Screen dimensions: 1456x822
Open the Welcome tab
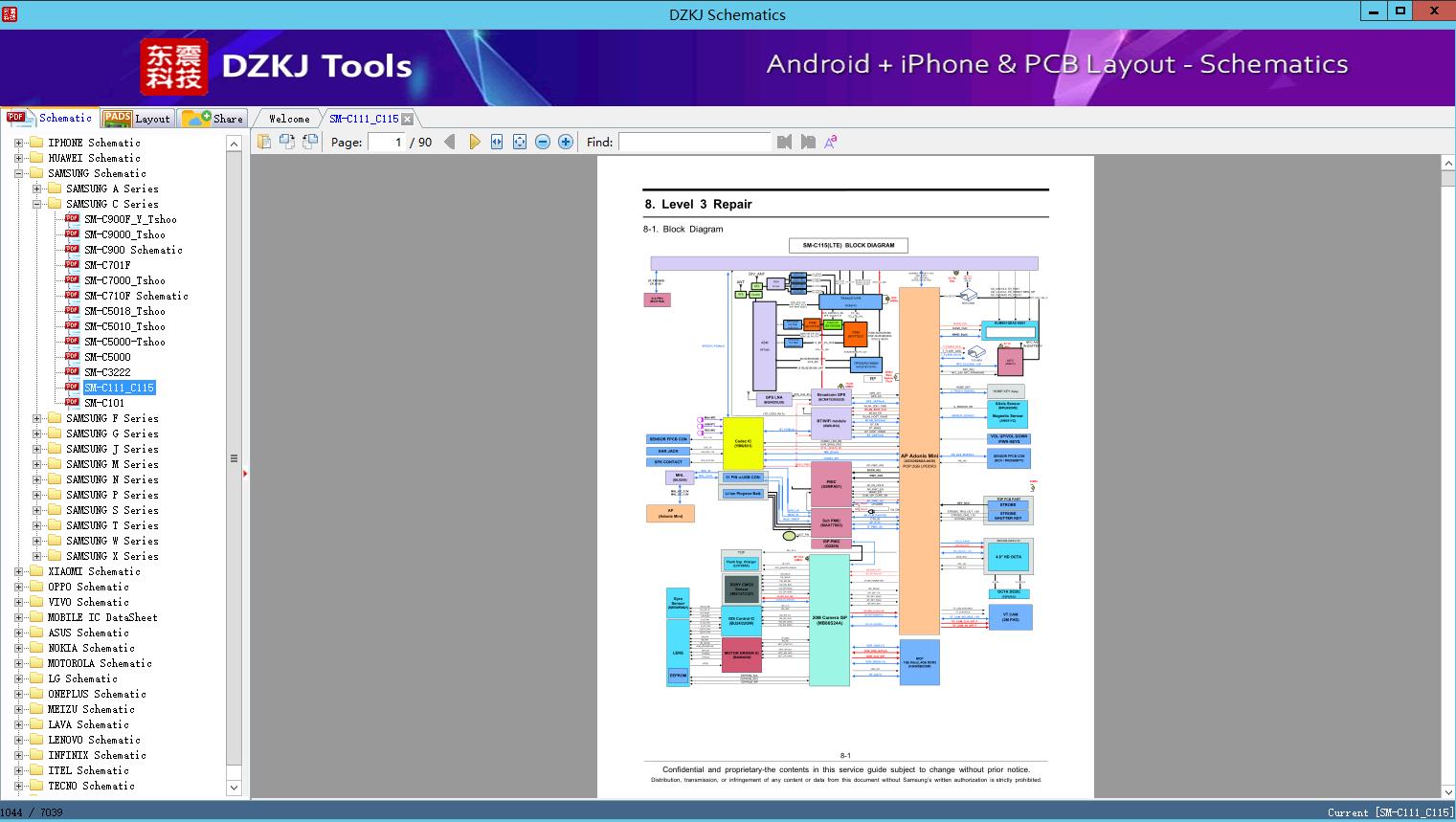[289, 119]
